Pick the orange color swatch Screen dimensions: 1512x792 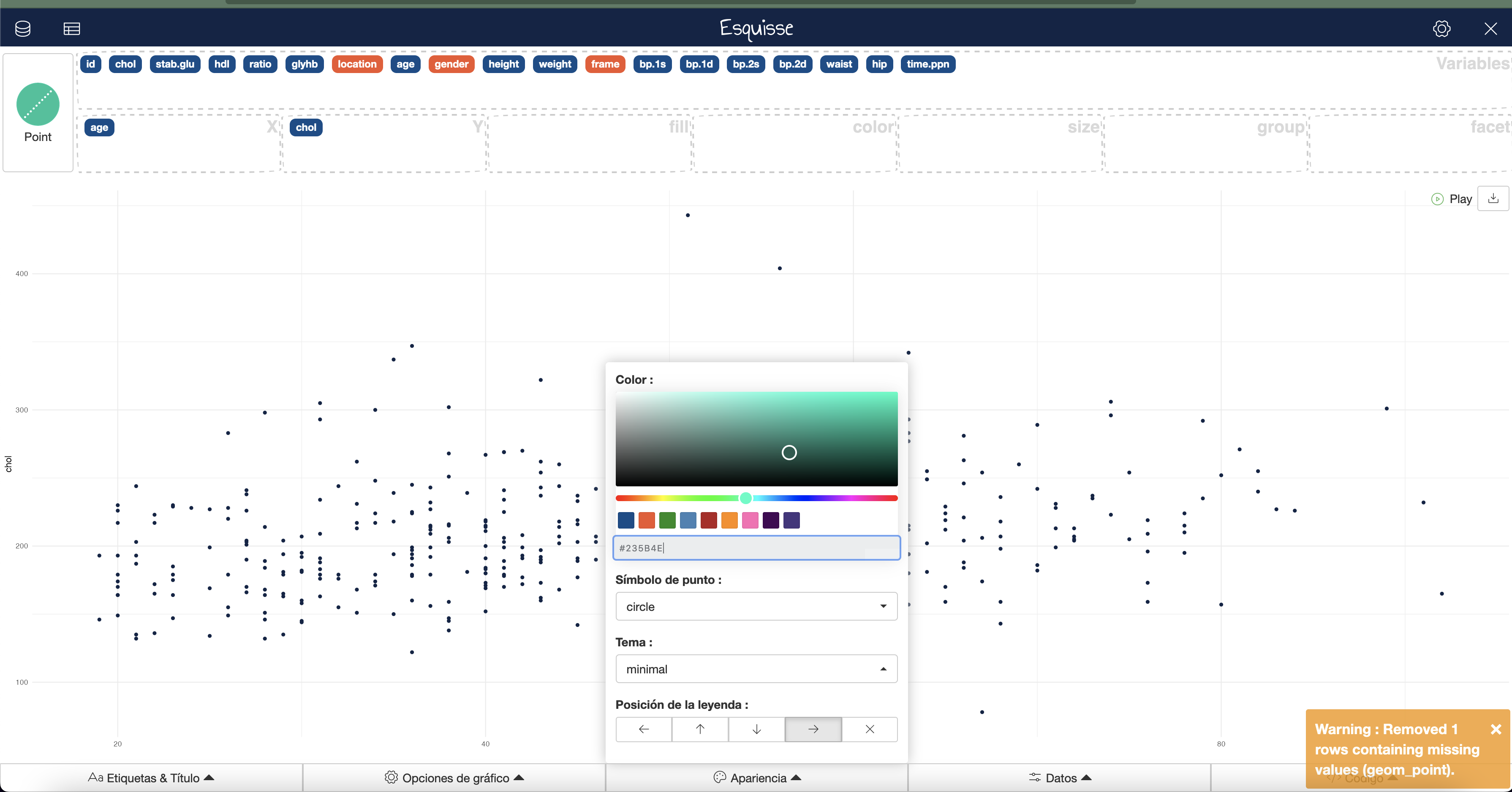tap(729, 521)
